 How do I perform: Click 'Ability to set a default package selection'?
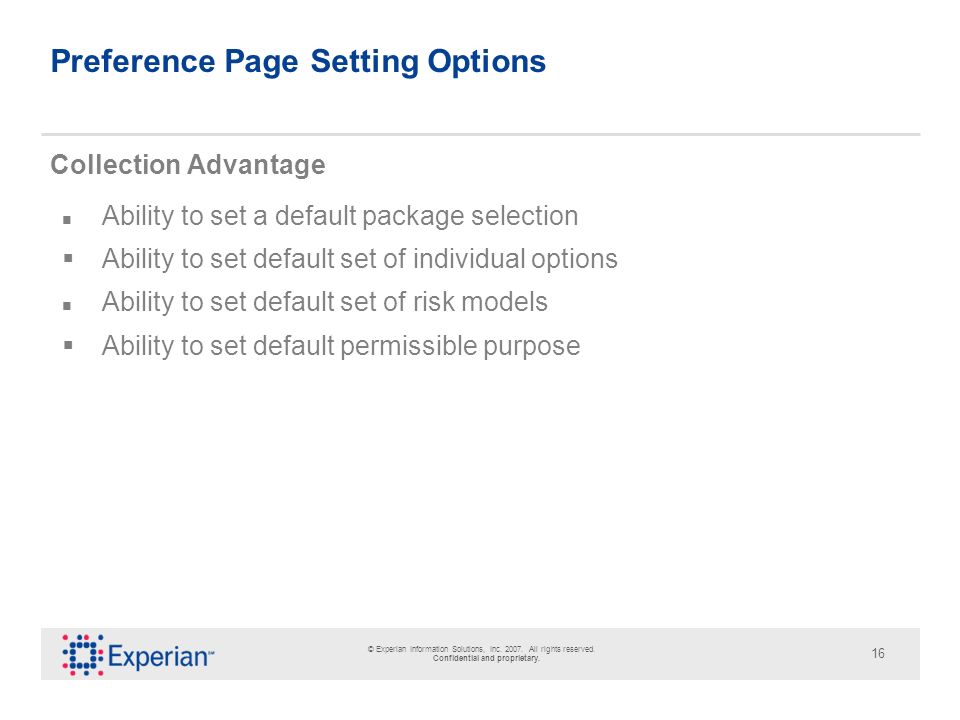[340, 216]
